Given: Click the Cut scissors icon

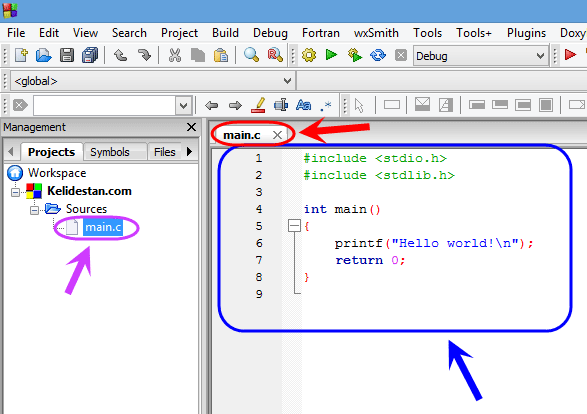Looking at the screenshot, I should [174, 55].
